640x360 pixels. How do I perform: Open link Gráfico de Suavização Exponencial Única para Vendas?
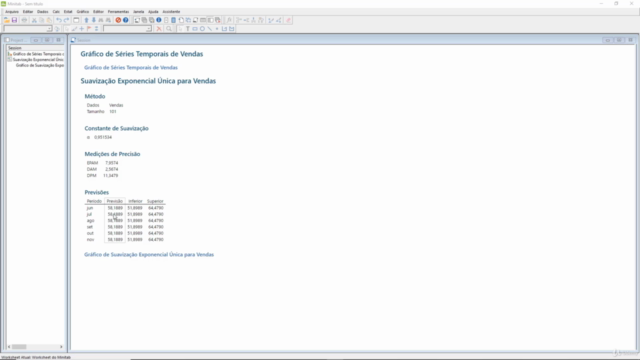[x=149, y=254]
